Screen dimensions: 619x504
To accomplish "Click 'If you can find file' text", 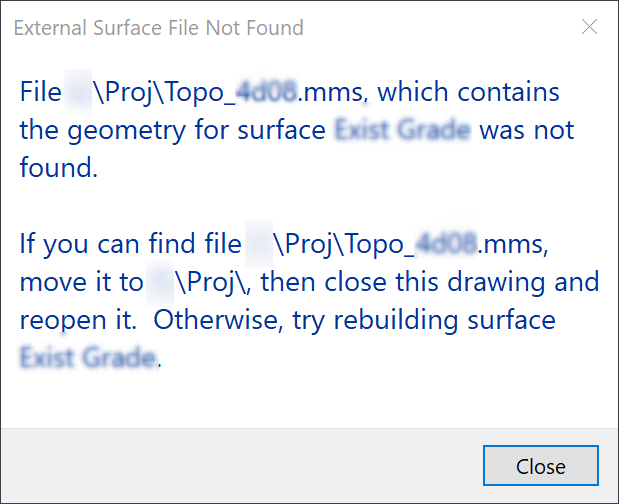I will pyautogui.click(x=130, y=244).
